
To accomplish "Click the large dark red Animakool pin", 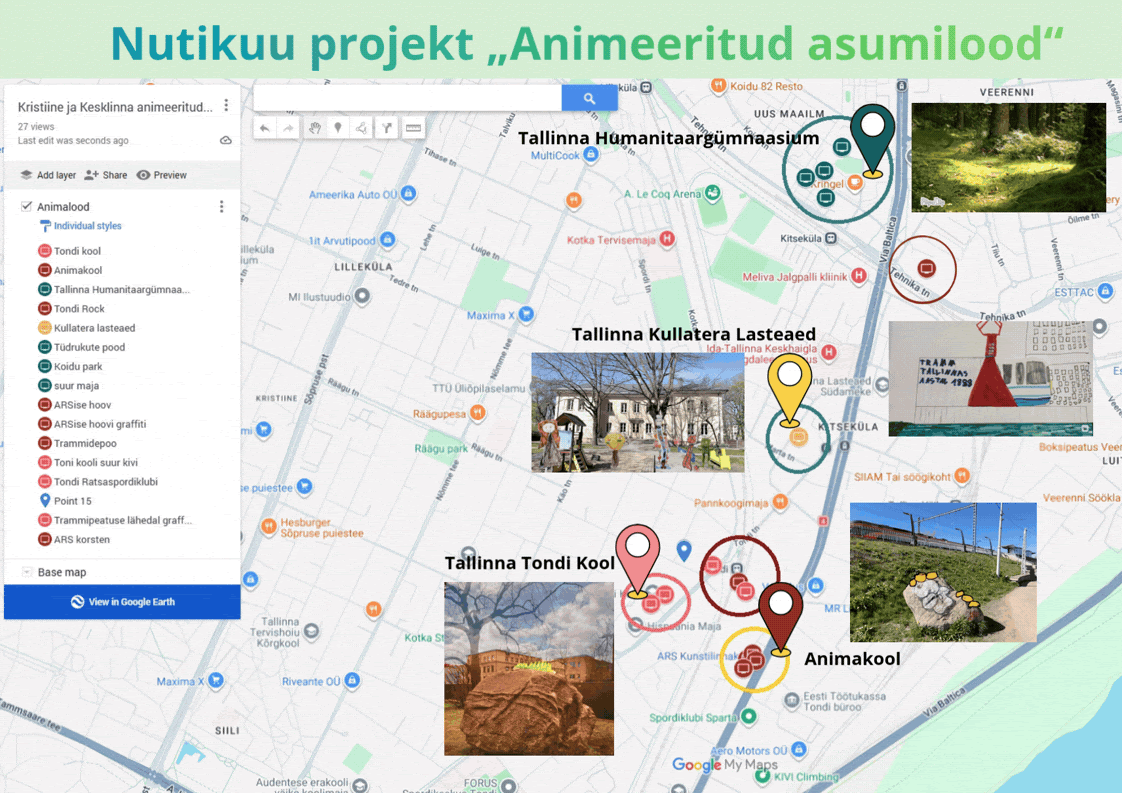I will pyautogui.click(x=781, y=618).
